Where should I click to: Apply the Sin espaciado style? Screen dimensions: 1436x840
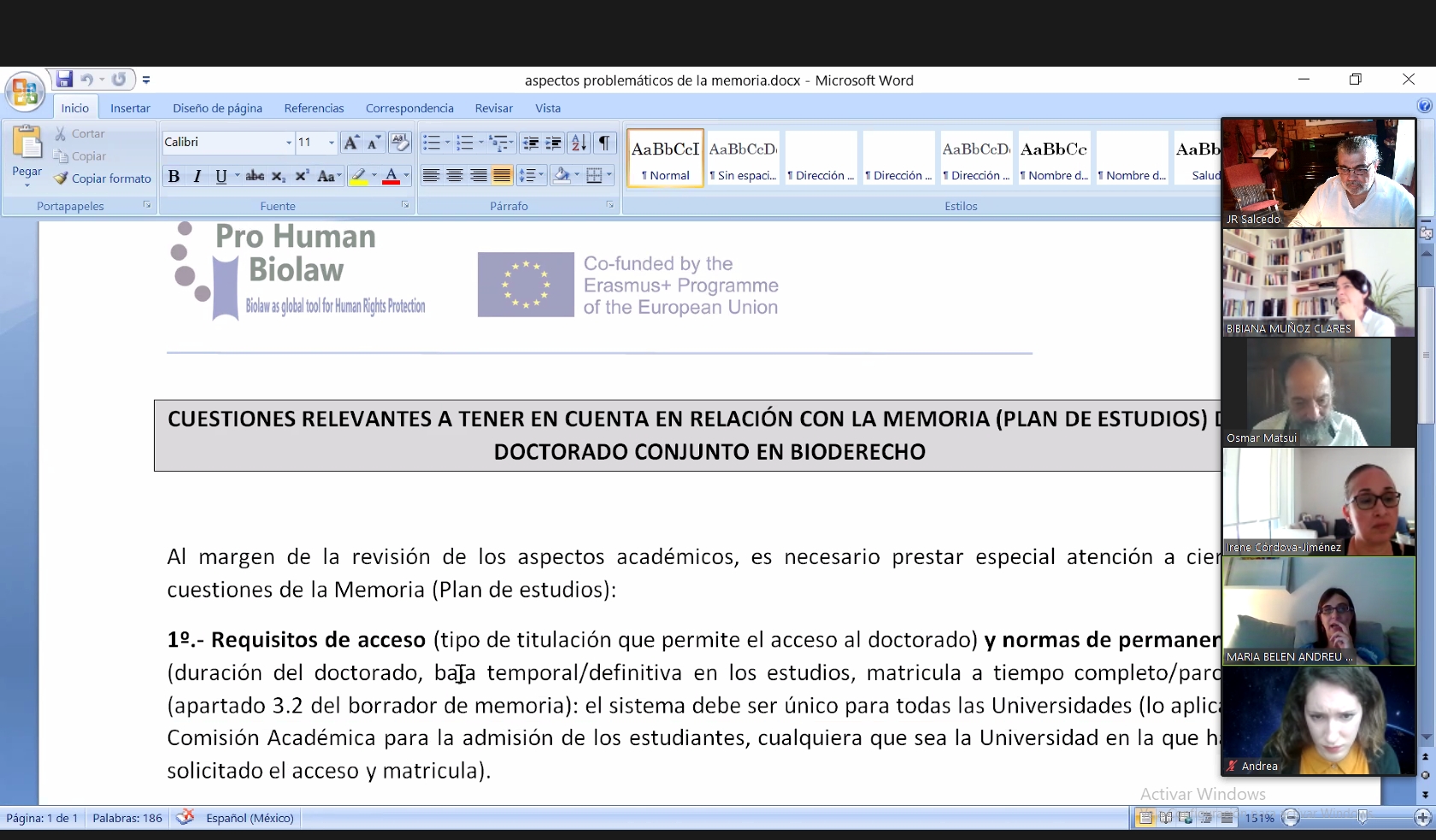pyautogui.click(x=743, y=158)
